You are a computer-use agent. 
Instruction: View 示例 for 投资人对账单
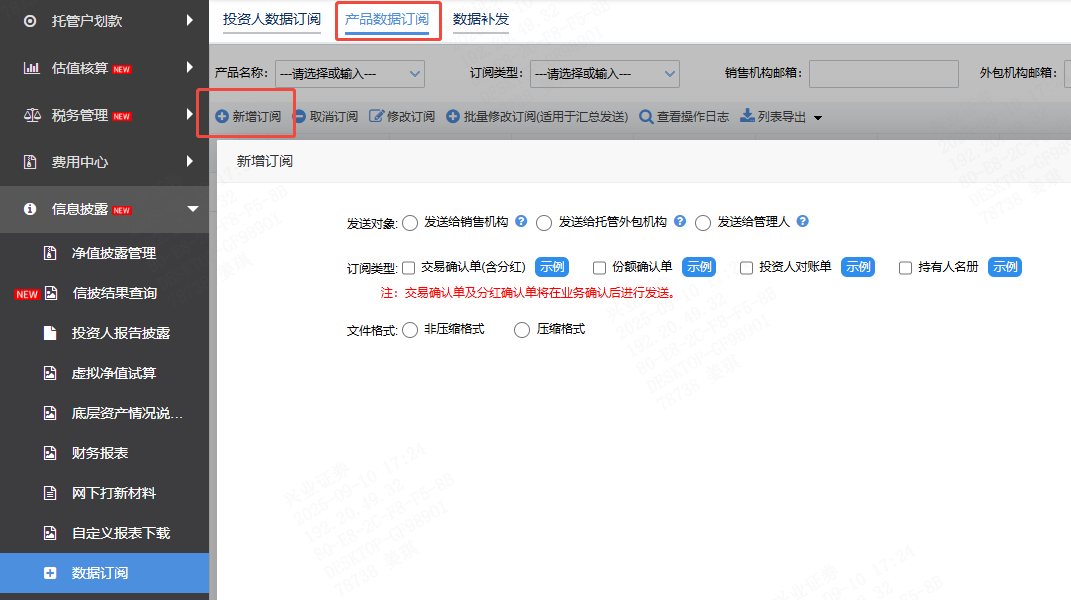coord(858,267)
